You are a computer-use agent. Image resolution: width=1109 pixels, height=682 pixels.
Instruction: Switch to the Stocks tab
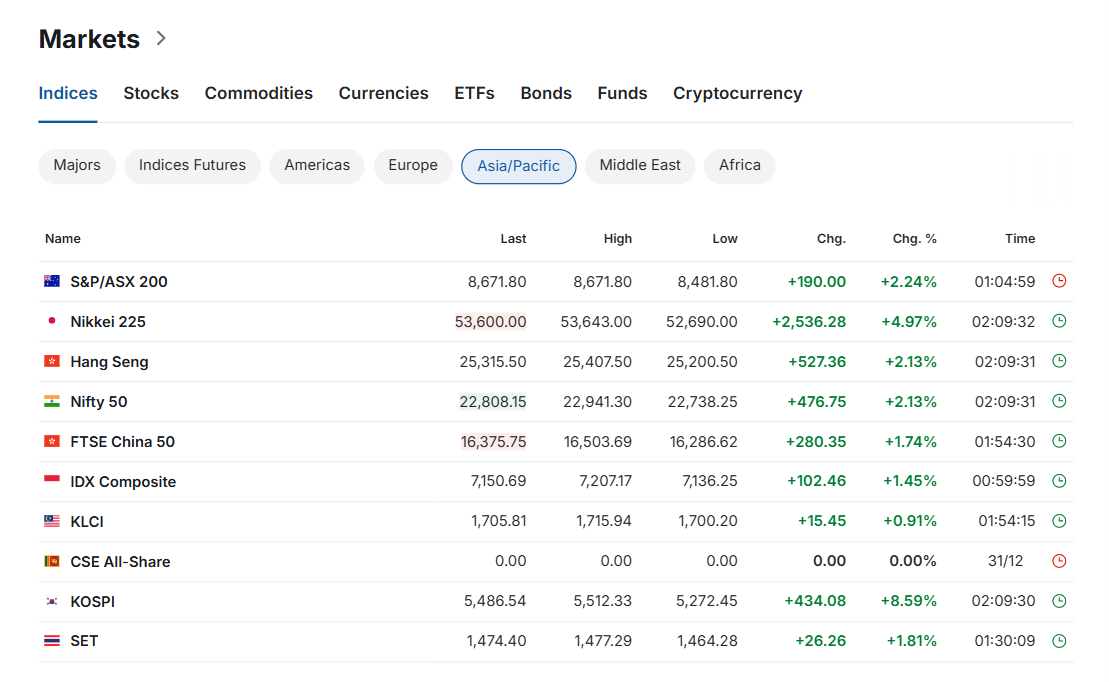[151, 93]
